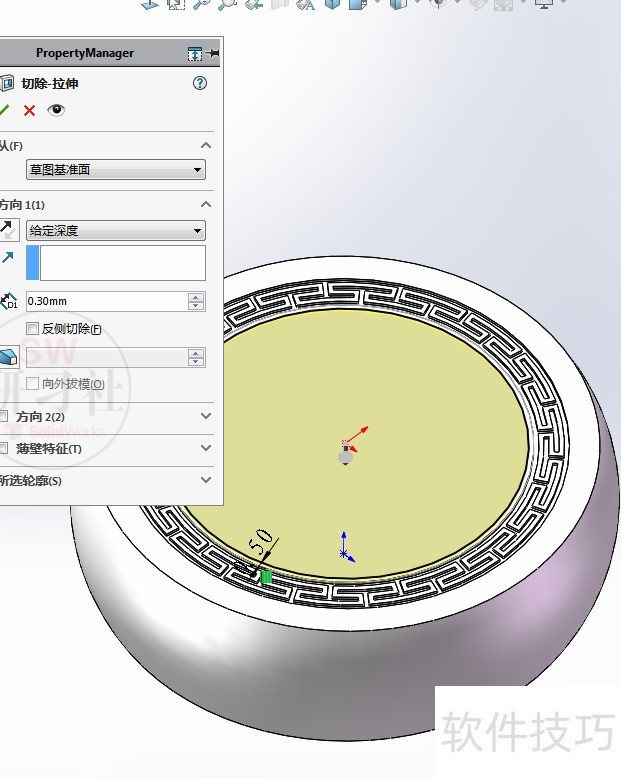Enable the 方向 2 checkbox
The height and width of the screenshot is (778, 621).
coord(4,416)
